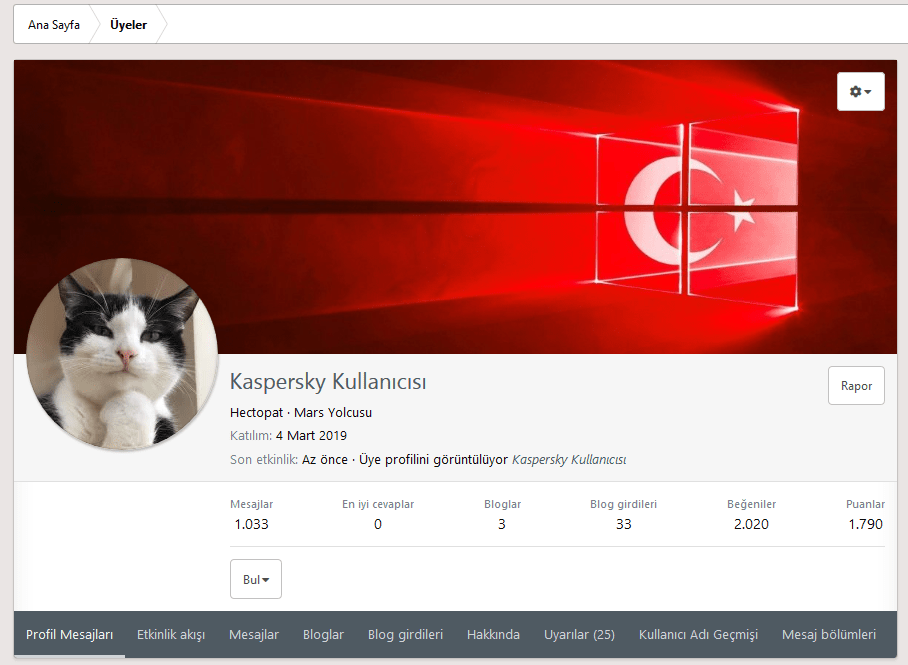Click the Bloglar count 3
908x665 pixels.
coord(501,524)
